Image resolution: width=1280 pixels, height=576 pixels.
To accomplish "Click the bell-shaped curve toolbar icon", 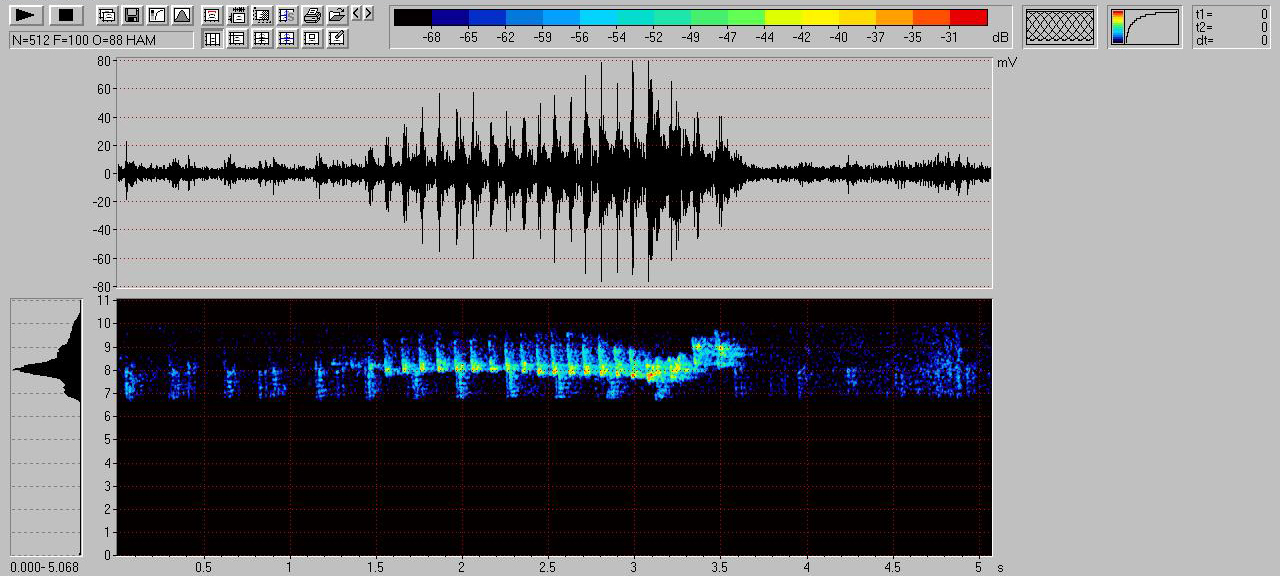I will [x=182, y=15].
